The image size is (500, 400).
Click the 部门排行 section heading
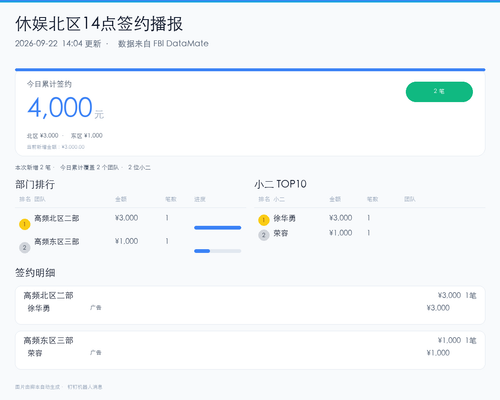(x=35, y=184)
